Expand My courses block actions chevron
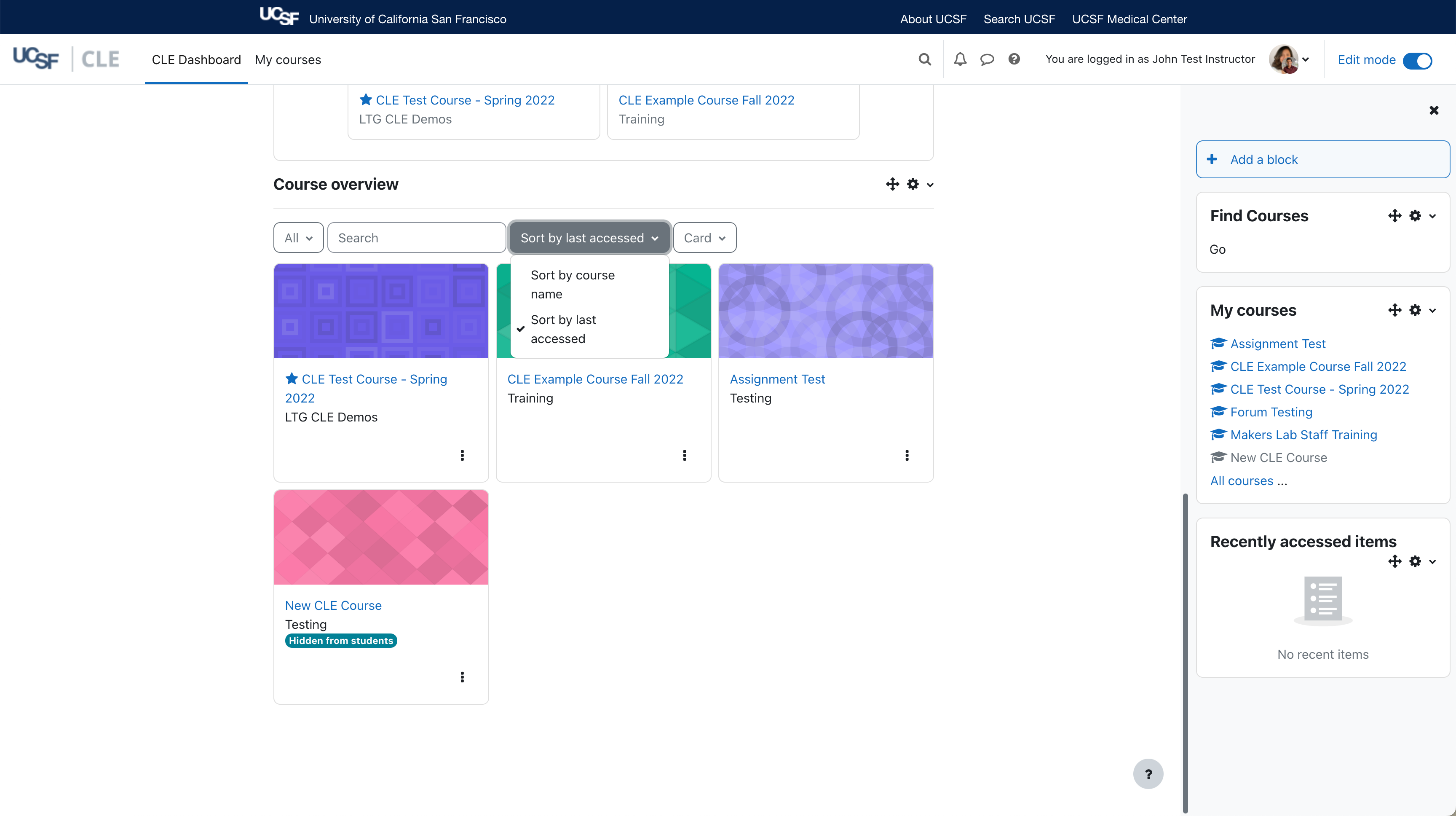The image size is (1456, 816). coord(1432,311)
